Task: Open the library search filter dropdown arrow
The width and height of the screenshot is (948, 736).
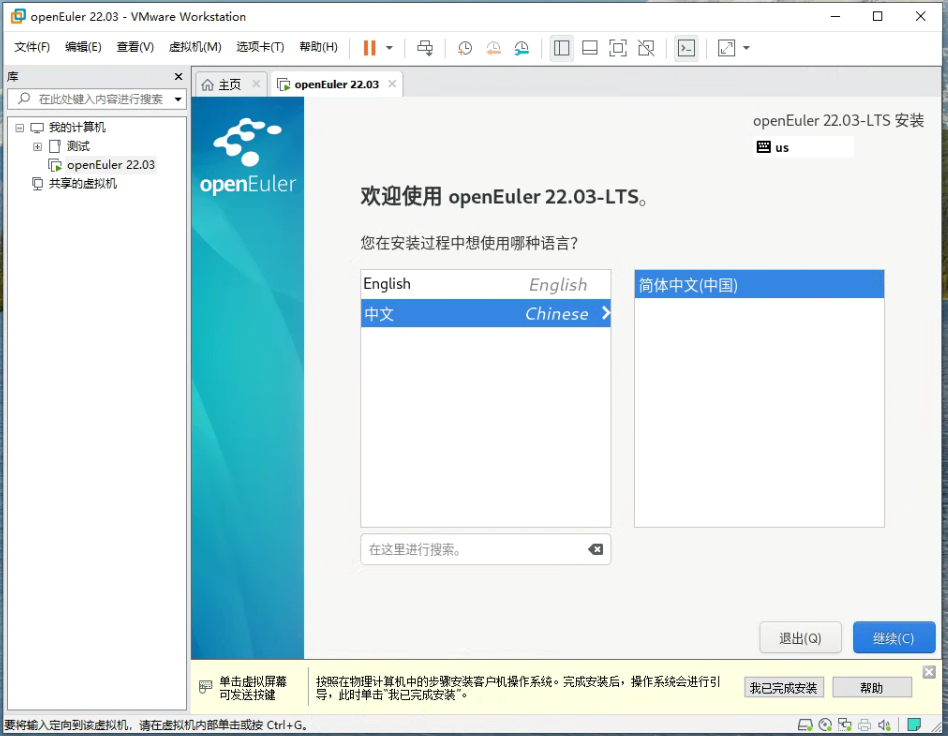Action: pyautogui.click(x=178, y=99)
